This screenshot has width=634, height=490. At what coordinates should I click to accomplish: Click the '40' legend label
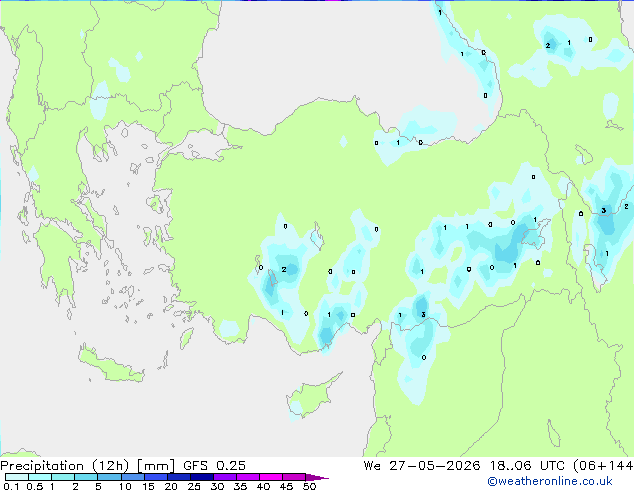263,486
